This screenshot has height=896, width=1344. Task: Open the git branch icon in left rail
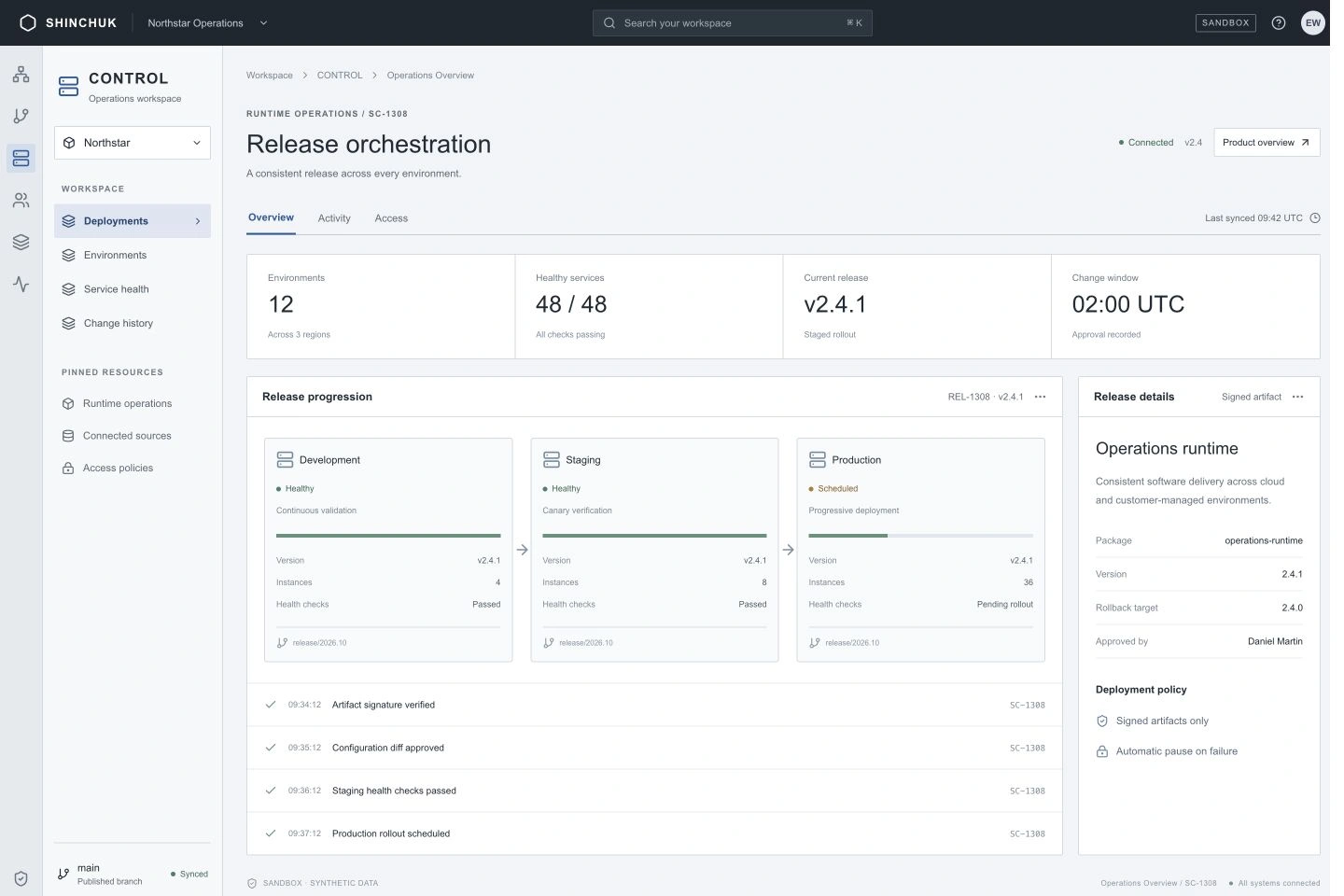21,116
